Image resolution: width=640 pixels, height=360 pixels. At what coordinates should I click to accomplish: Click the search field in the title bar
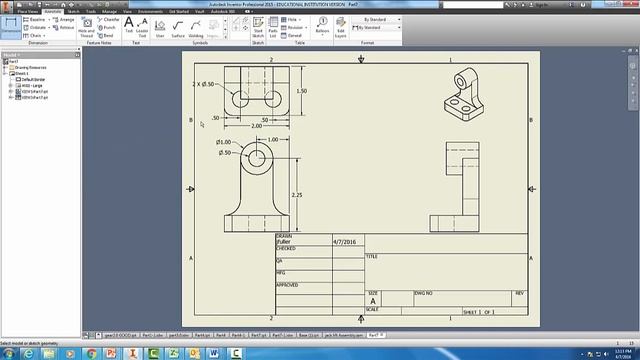point(473,5)
